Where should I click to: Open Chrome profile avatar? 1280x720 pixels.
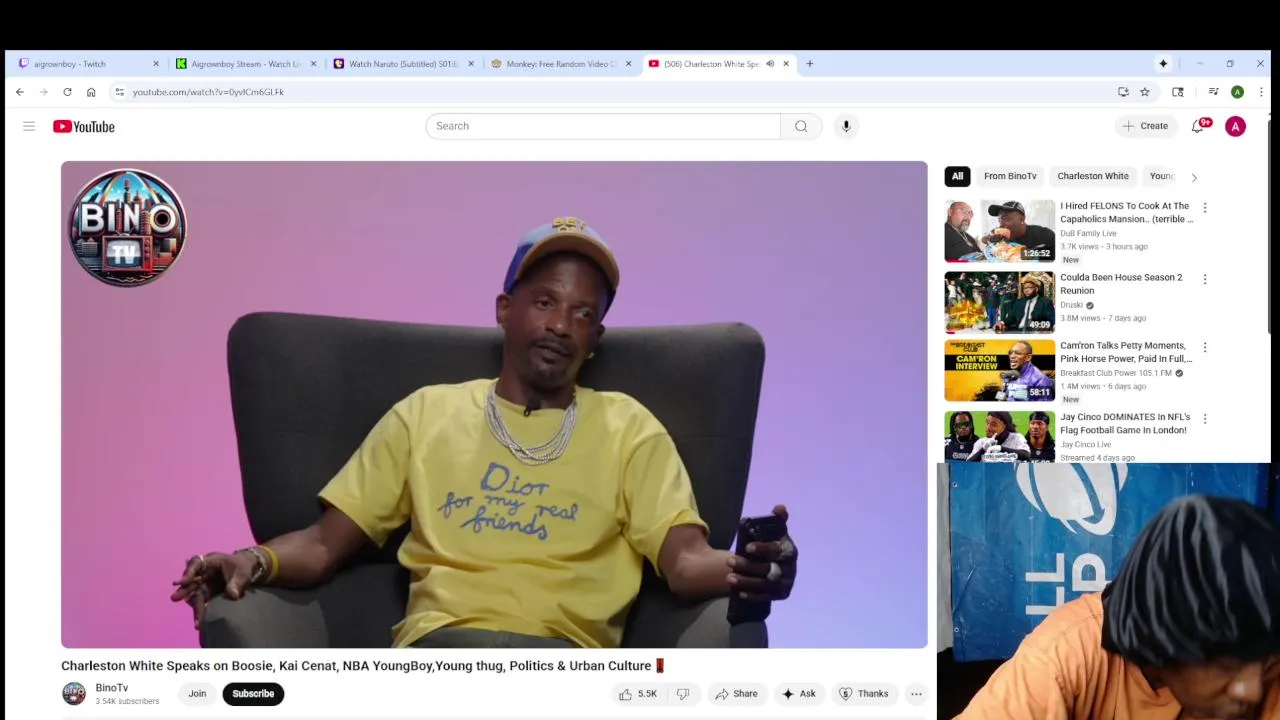1237,92
